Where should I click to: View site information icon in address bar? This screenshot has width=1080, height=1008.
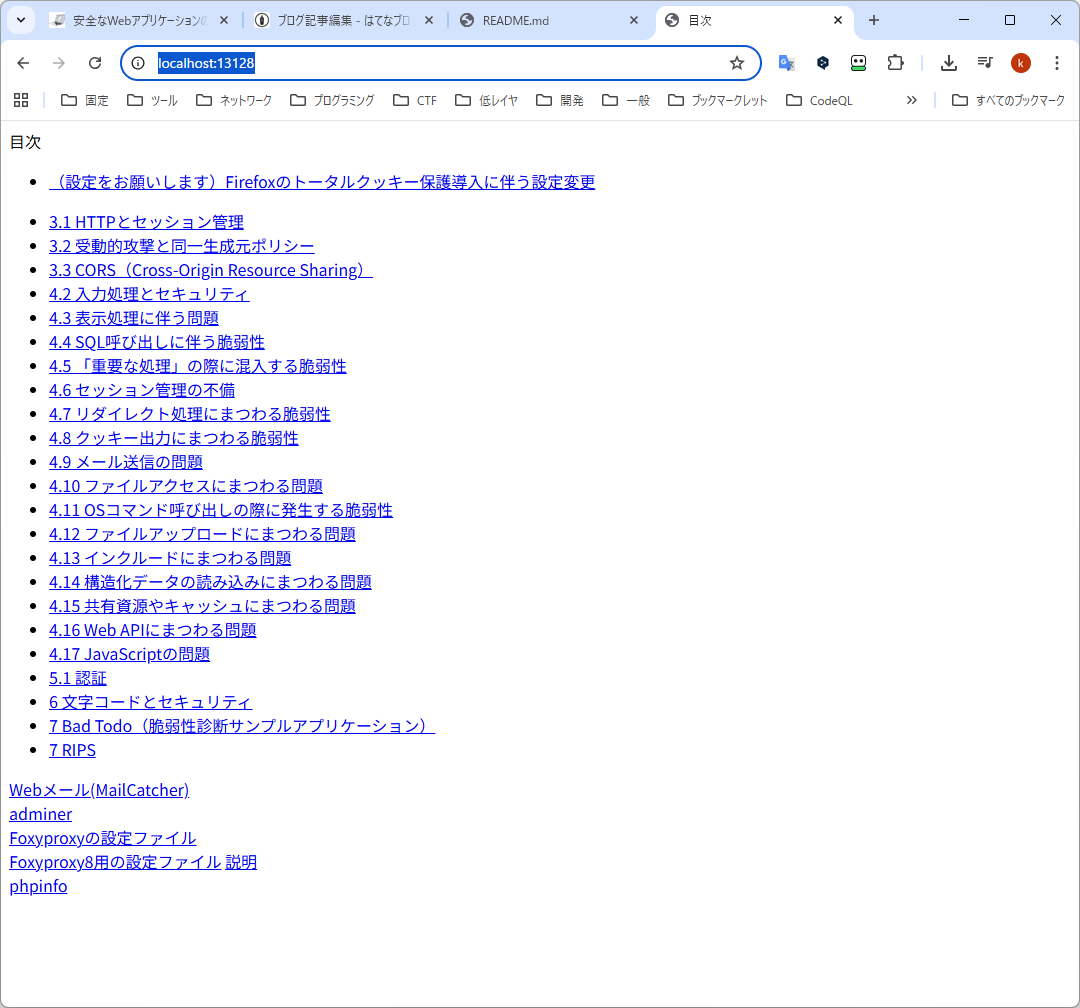tap(138, 63)
